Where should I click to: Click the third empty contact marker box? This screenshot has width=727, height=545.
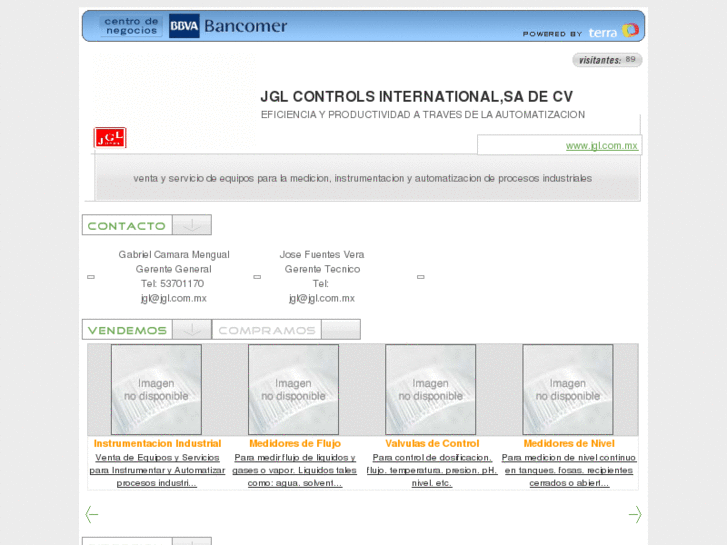coord(421,277)
